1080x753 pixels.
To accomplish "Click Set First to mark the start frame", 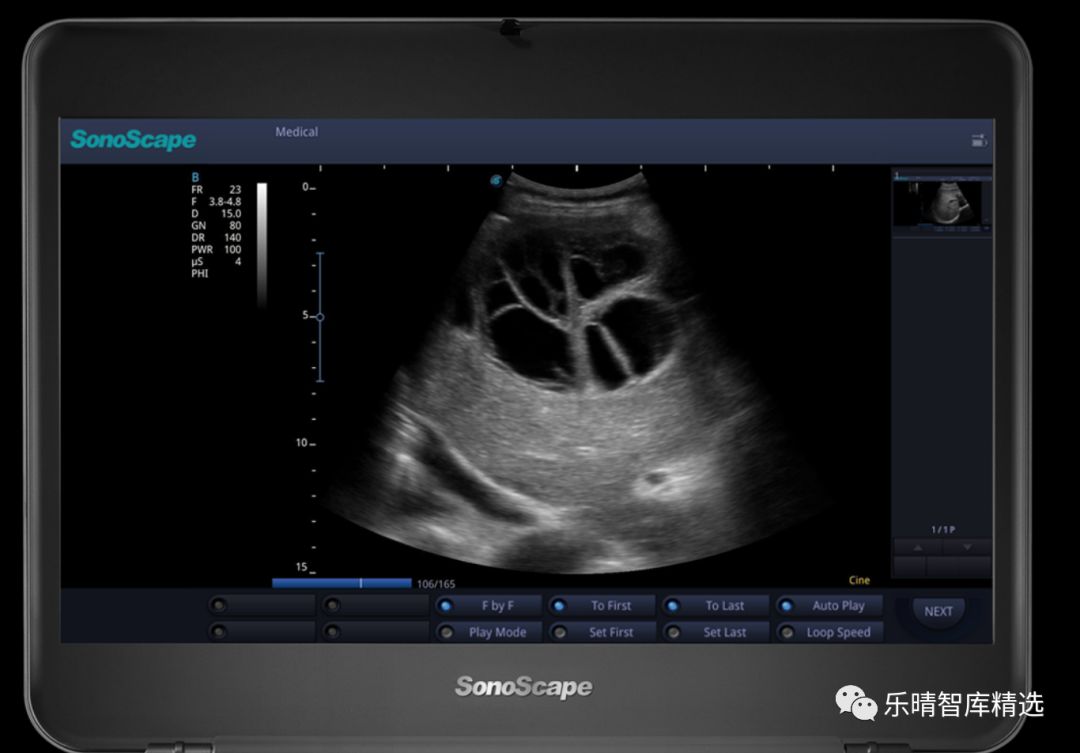I will click(602, 632).
